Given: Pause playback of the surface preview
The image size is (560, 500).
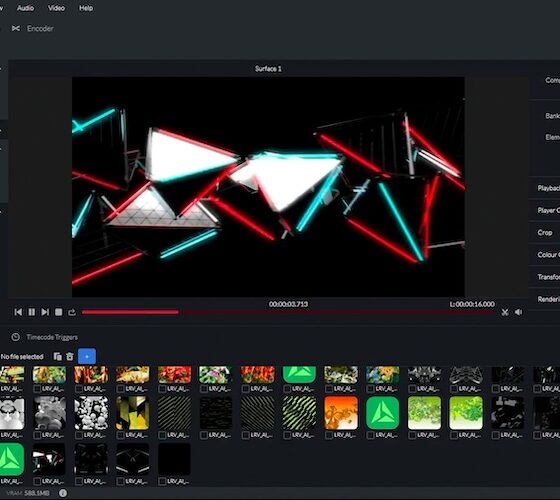Looking at the screenshot, I should (32, 312).
